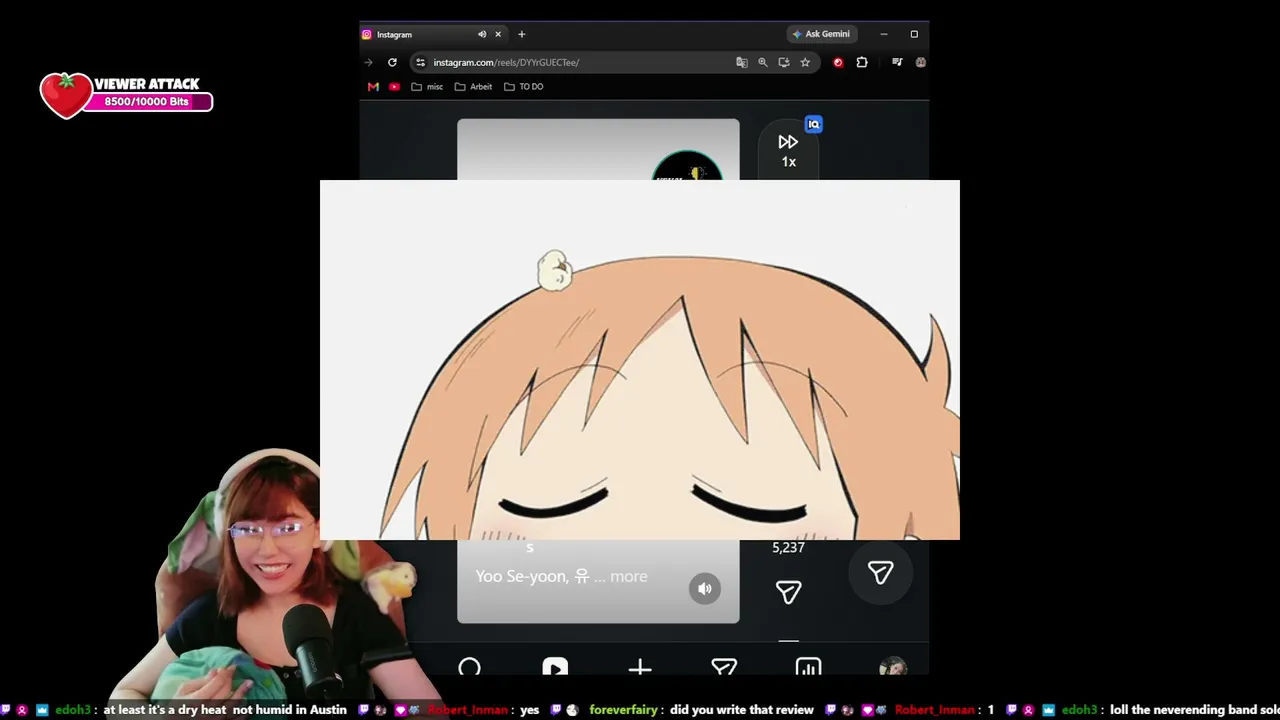Click 'not humid in Austin' chat text
This screenshot has height=720, width=1280.
tap(290, 710)
